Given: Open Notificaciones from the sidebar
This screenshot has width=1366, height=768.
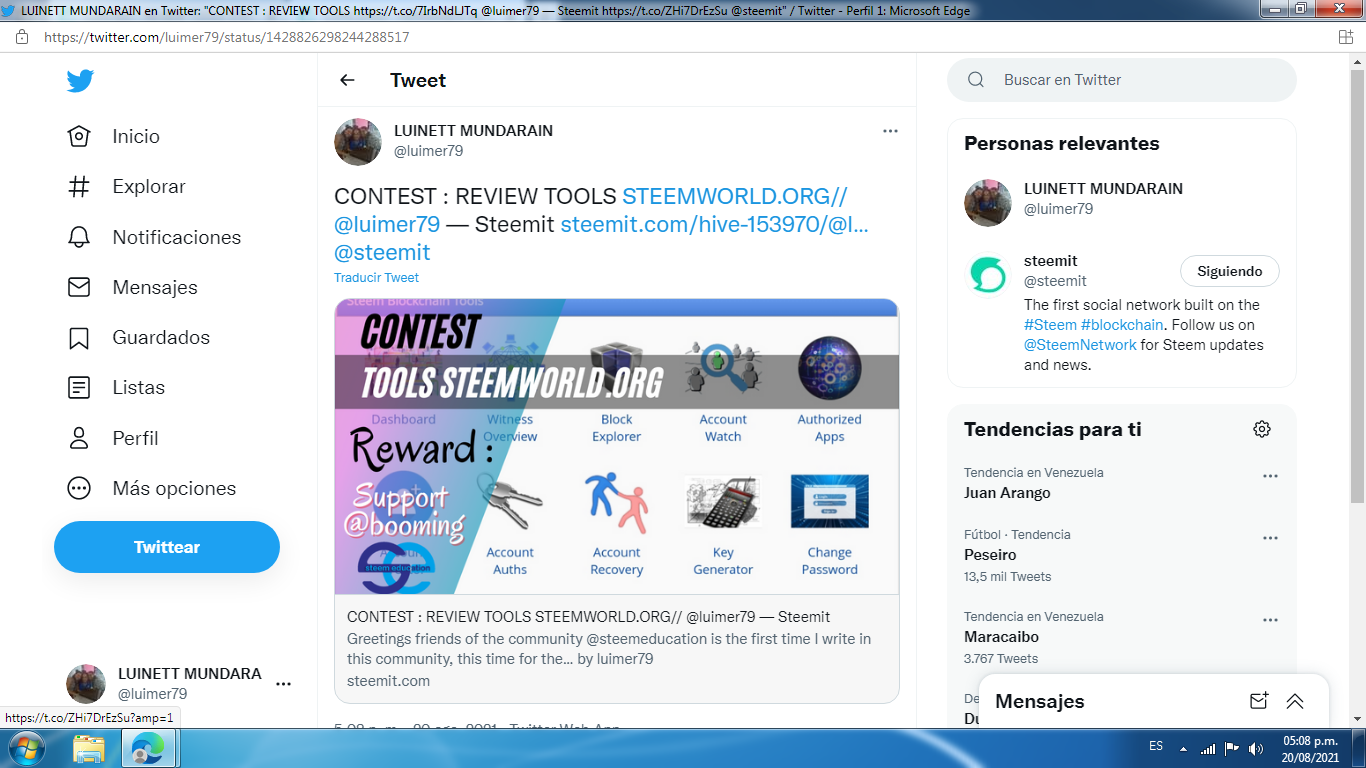Looking at the screenshot, I should 177,237.
